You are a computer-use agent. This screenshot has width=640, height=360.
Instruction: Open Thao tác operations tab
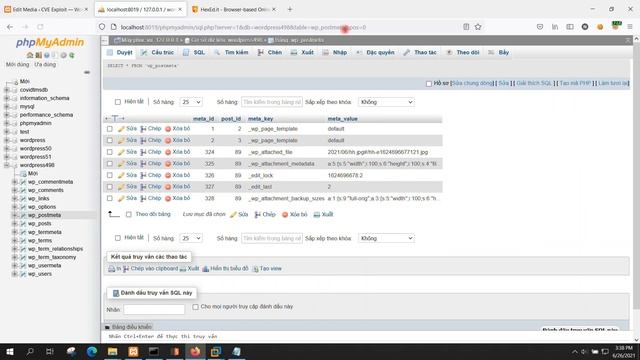pos(420,52)
